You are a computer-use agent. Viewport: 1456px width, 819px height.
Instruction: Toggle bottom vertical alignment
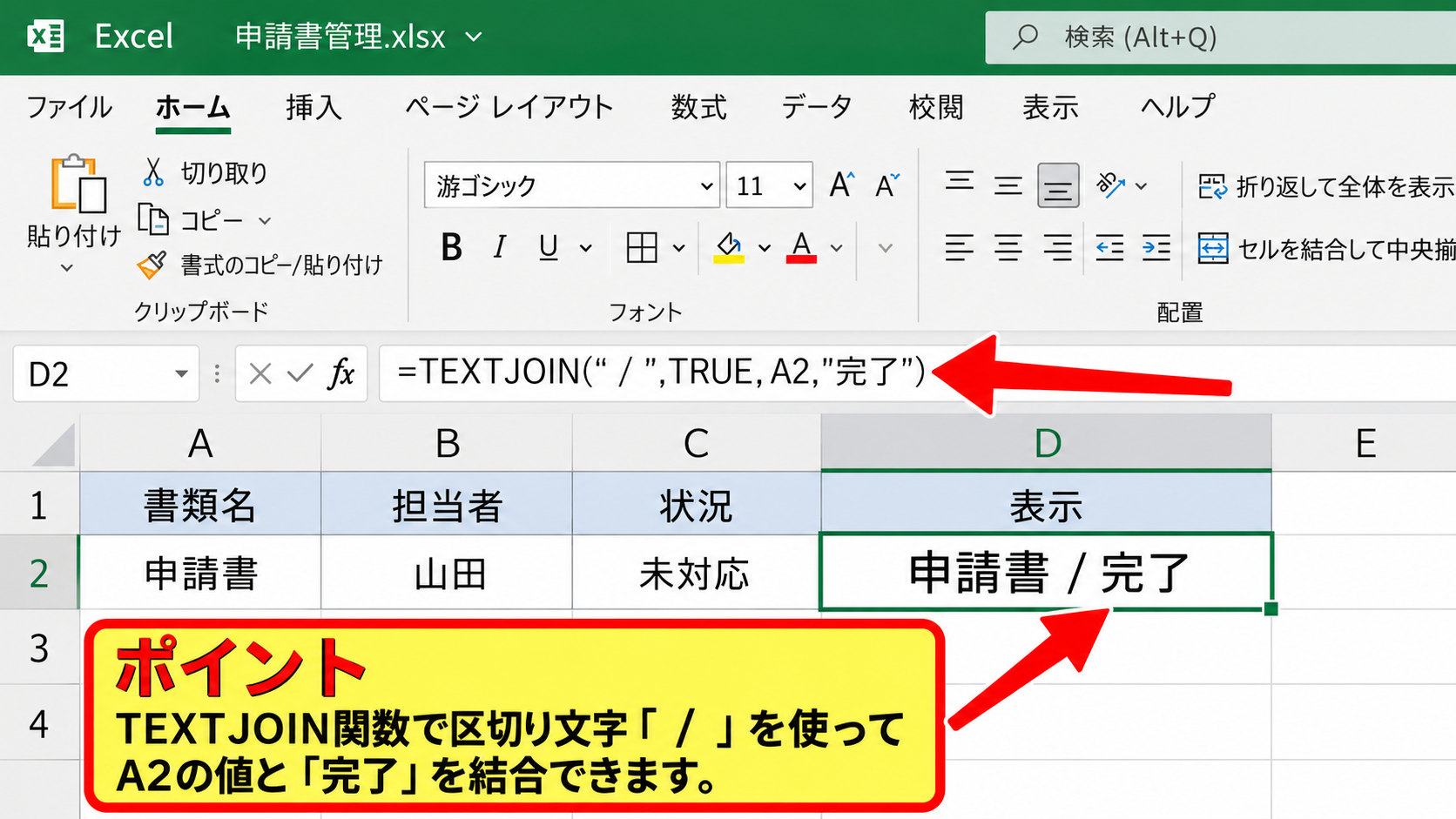tap(1058, 185)
